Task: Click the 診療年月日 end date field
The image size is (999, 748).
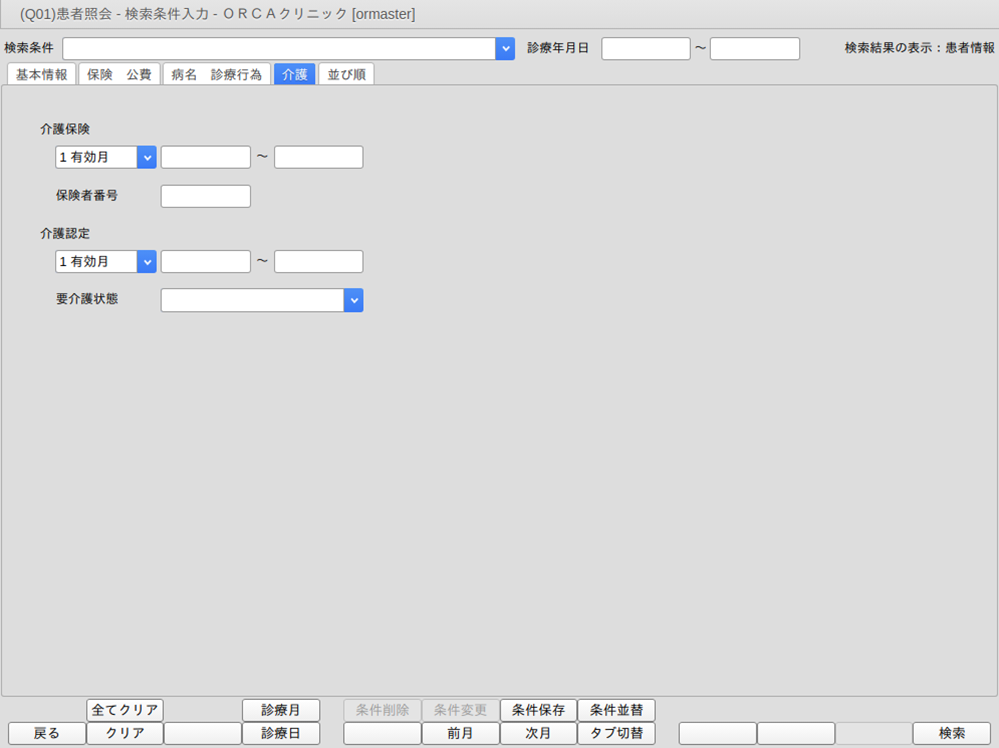Action: pyautogui.click(x=754, y=49)
